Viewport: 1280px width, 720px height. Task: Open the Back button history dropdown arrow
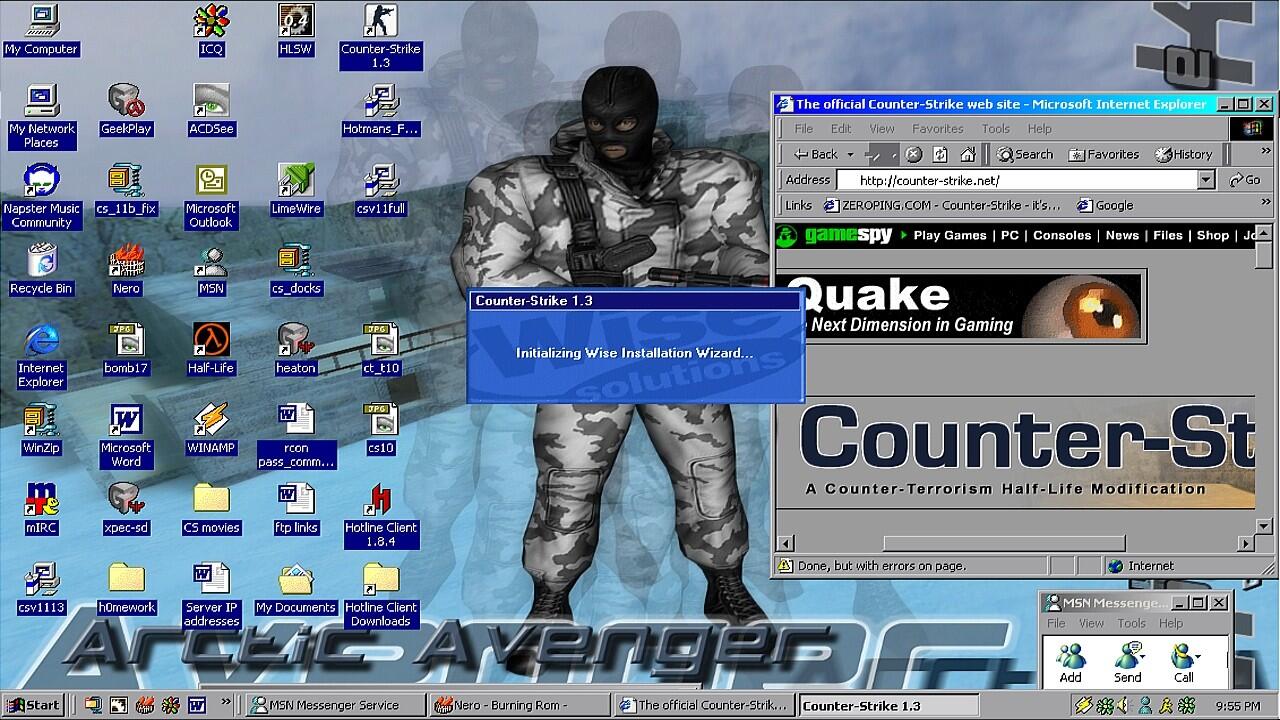tap(850, 154)
